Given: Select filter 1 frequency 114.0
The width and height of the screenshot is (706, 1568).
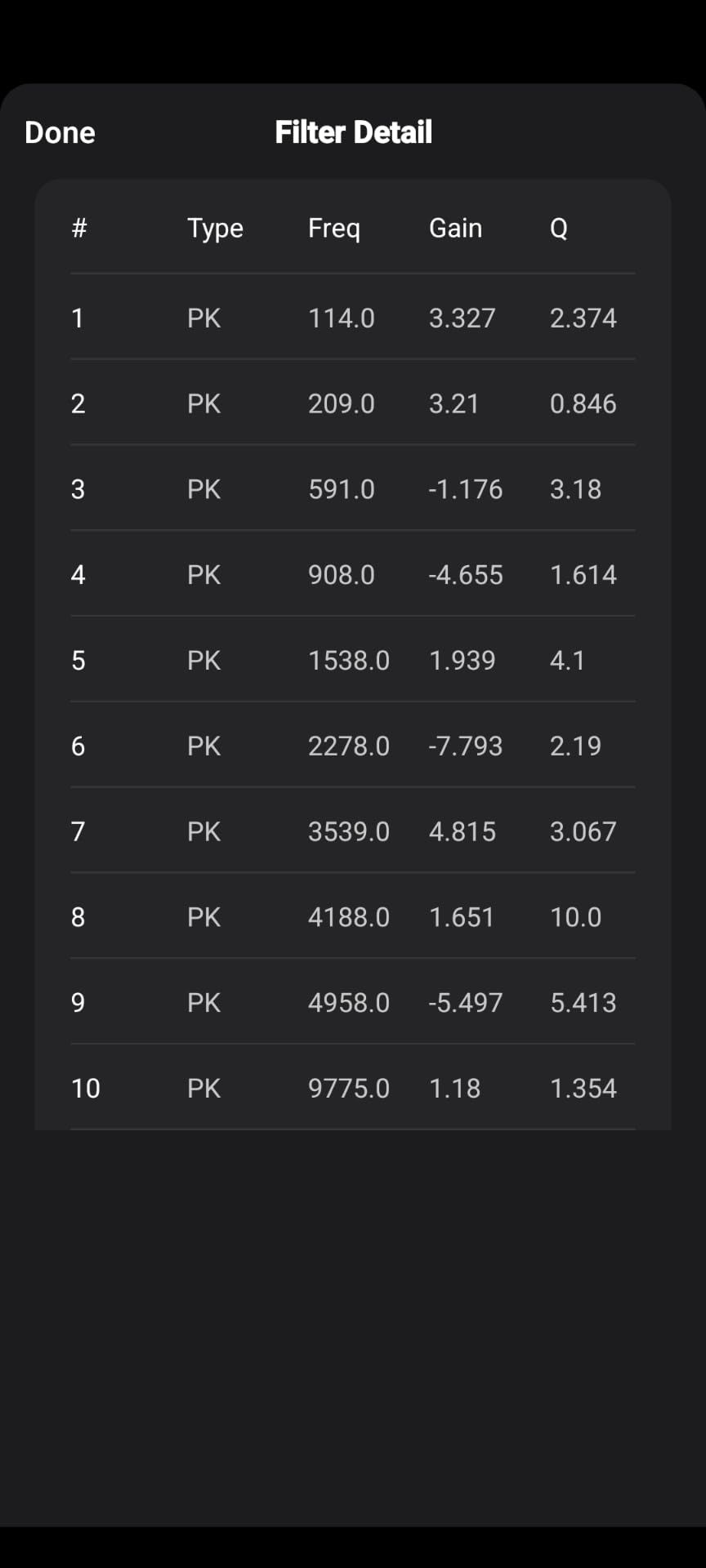Looking at the screenshot, I should pyautogui.click(x=341, y=318).
